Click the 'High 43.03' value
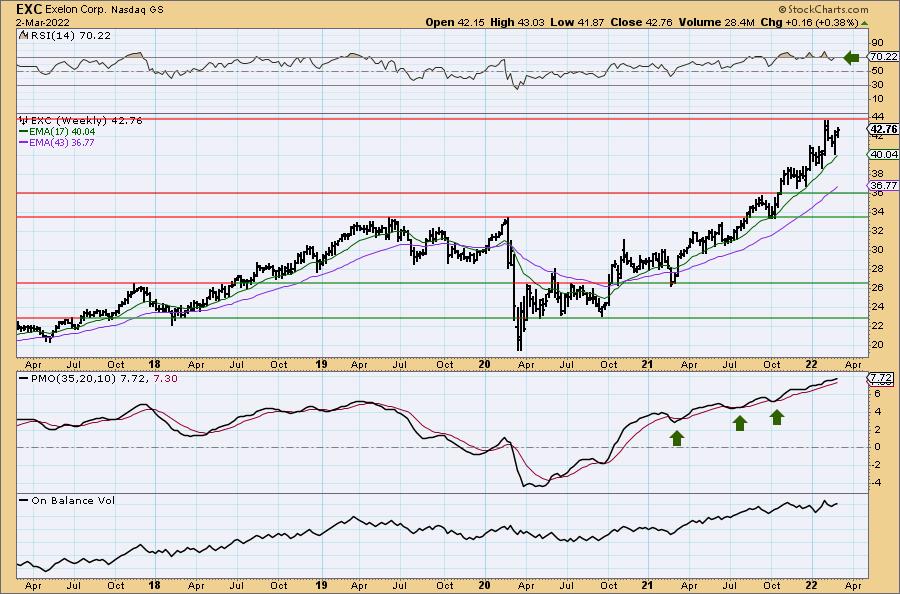Viewport: 900px width, 594px height. pyautogui.click(x=517, y=22)
